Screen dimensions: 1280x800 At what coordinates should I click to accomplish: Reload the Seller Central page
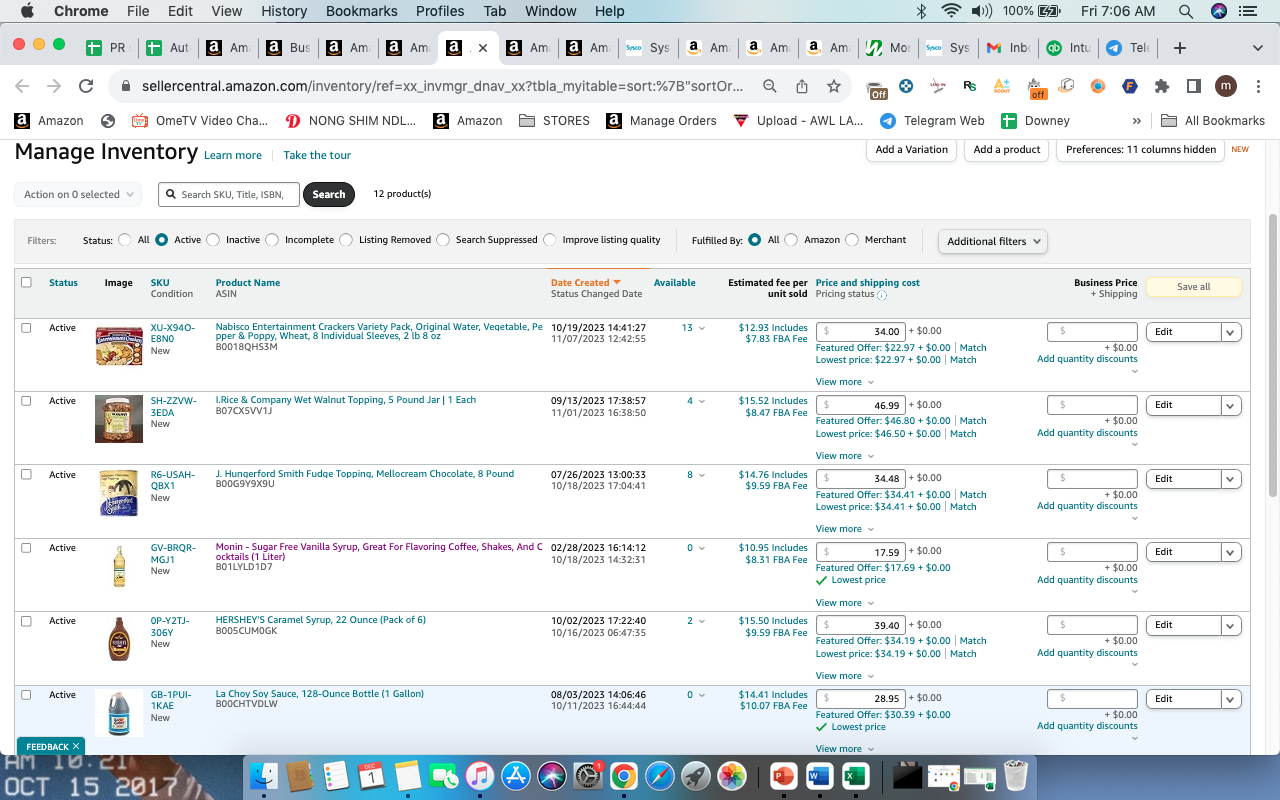[x=86, y=86]
